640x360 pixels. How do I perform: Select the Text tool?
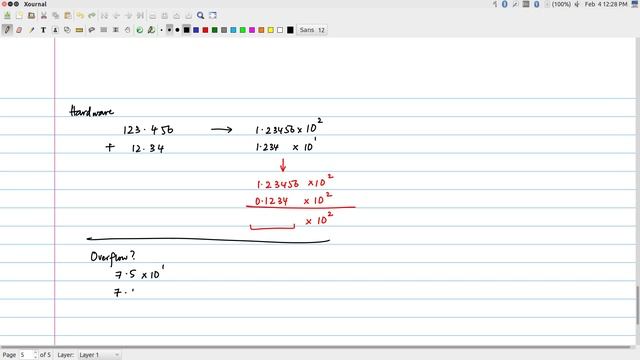click(x=43, y=30)
